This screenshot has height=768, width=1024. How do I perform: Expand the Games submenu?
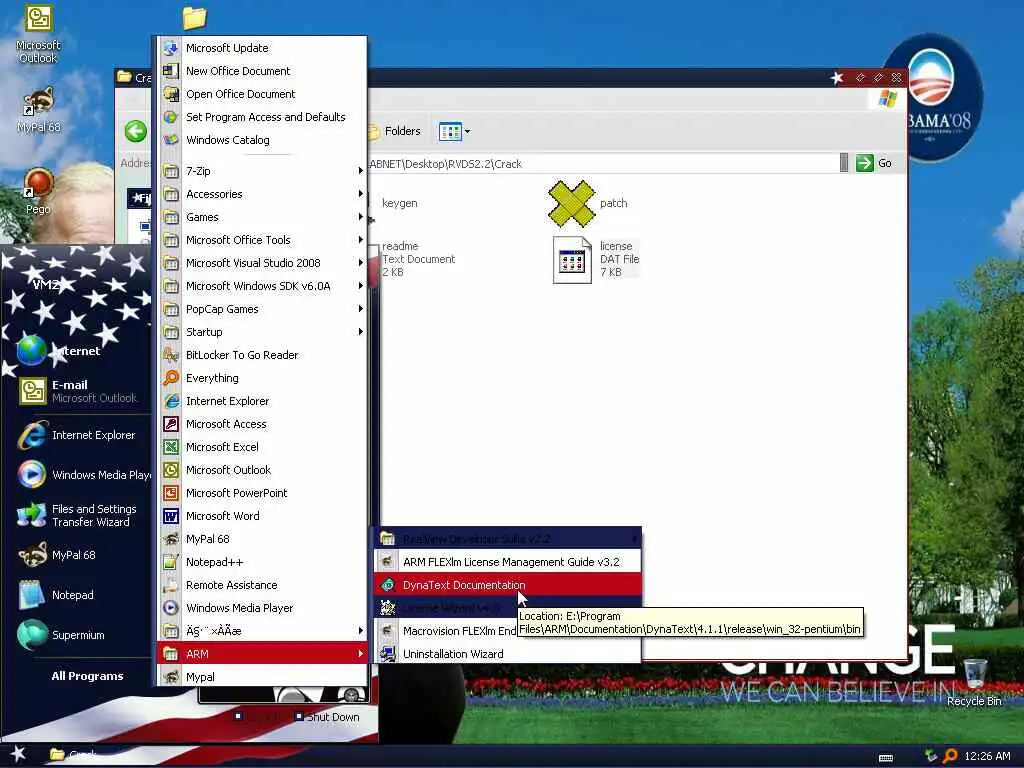262,217
